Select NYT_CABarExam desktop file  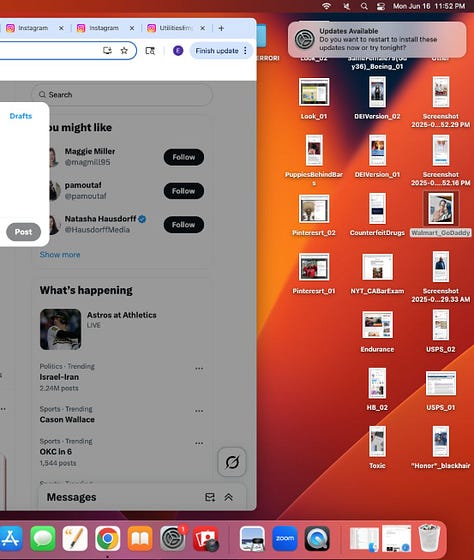click(x=377, y=273)
